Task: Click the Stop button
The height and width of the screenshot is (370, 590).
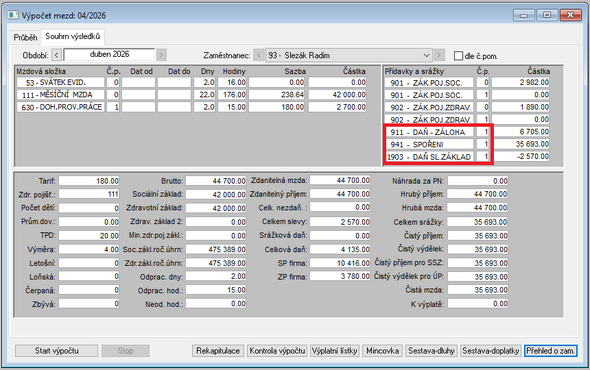Action: [126, 351]
